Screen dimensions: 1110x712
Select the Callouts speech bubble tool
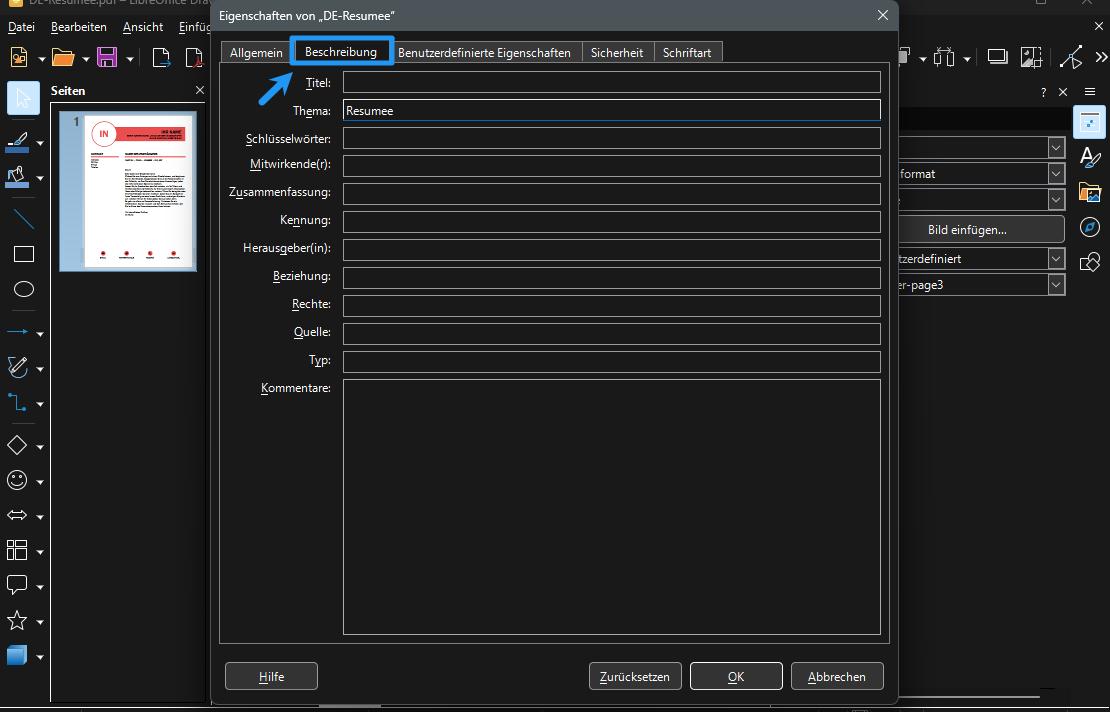(x=17, y=585)
